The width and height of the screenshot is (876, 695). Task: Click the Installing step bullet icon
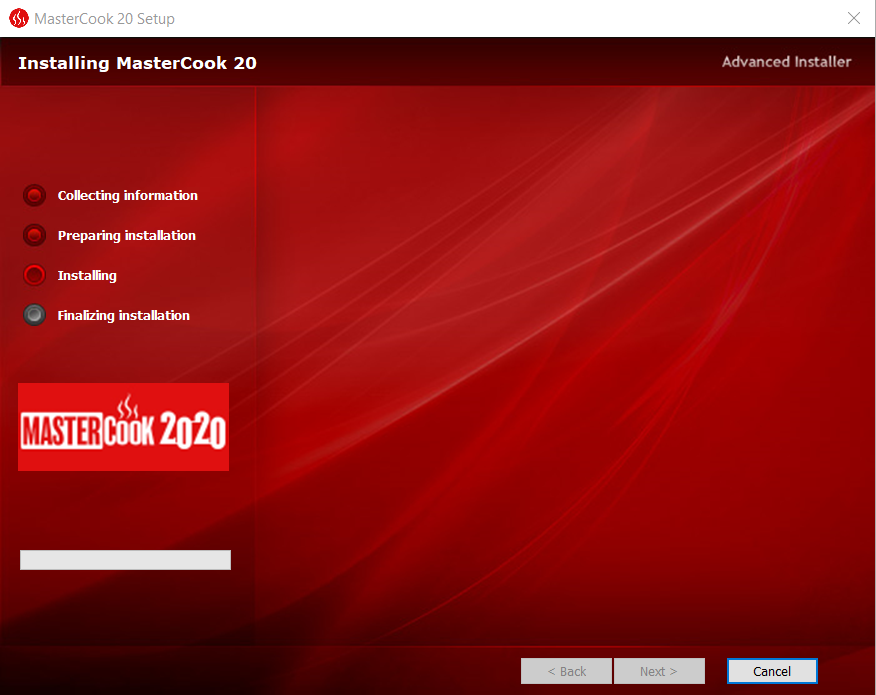coord(34,275)
